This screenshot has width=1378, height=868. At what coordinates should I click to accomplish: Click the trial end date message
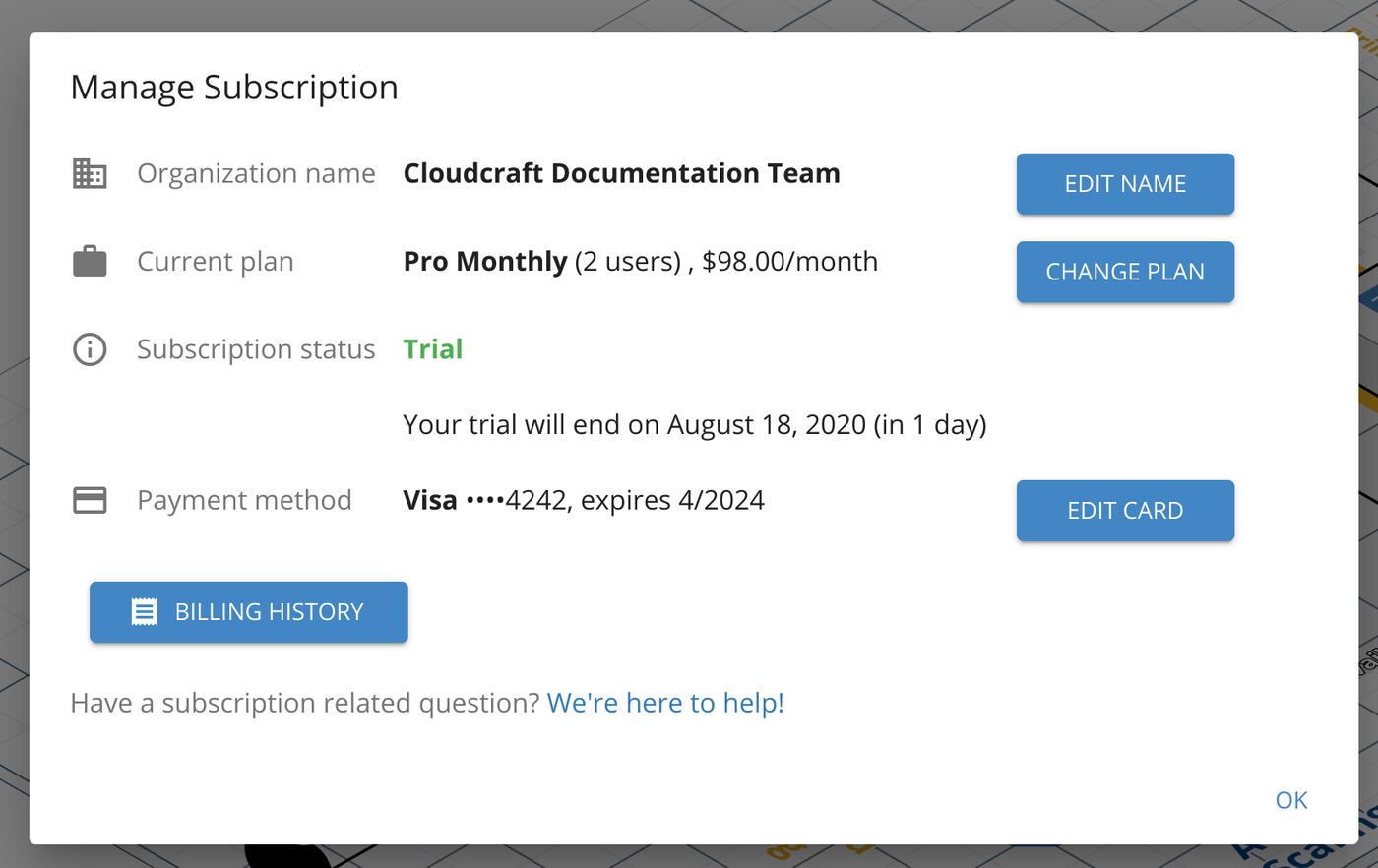(695, 425)
